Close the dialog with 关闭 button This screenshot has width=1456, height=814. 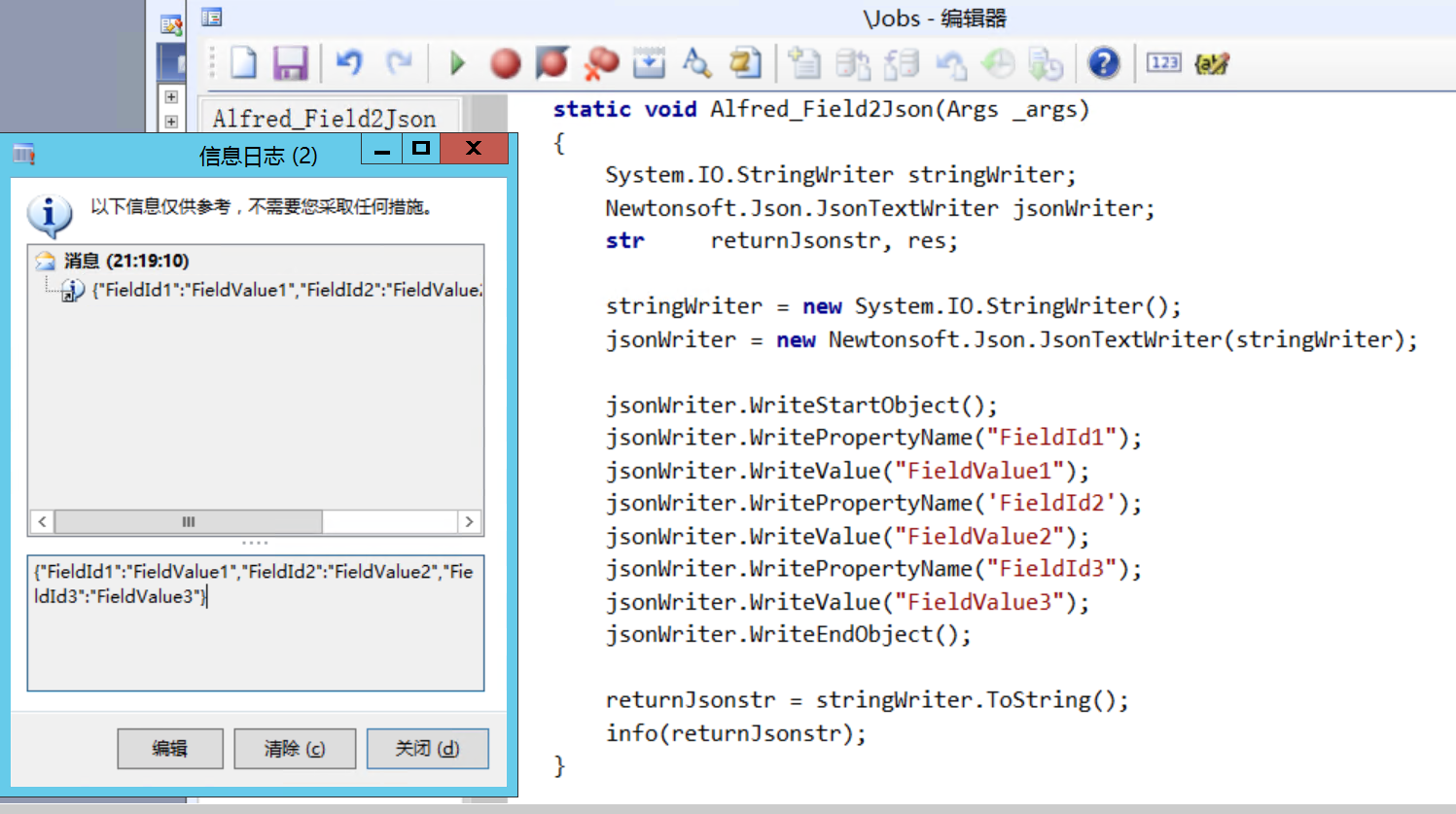tap(427, 748)
